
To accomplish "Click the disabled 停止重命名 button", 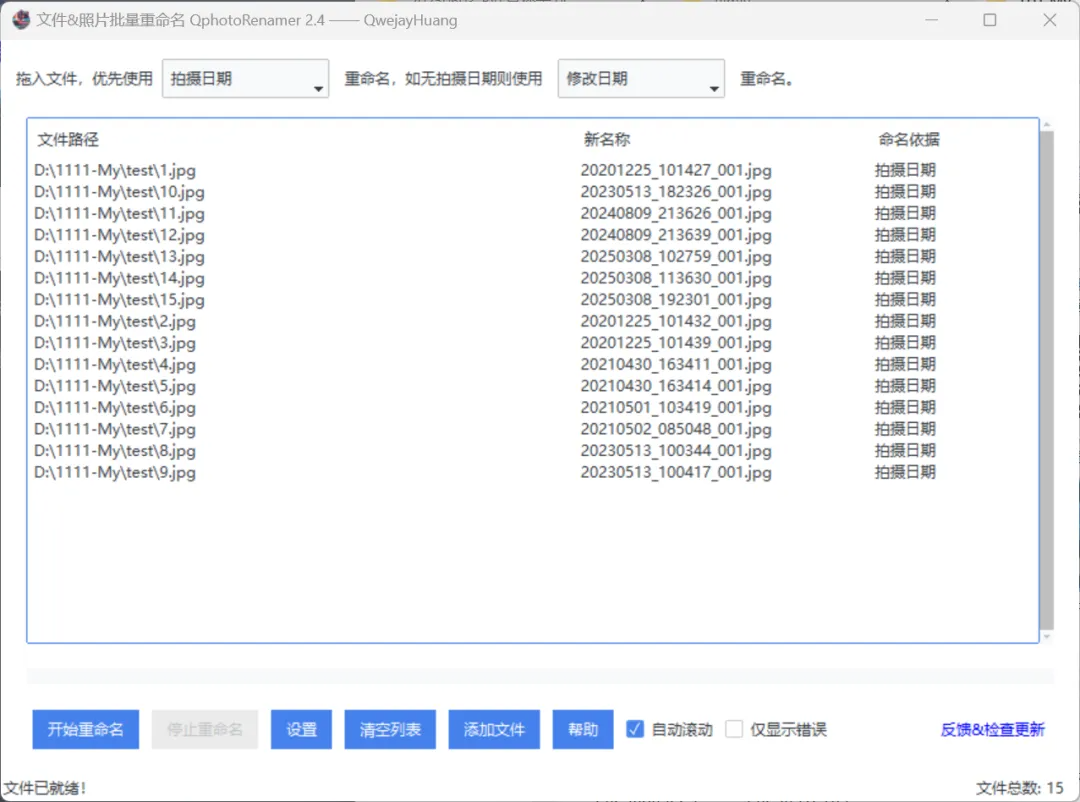I will click(x=204, y=729).
